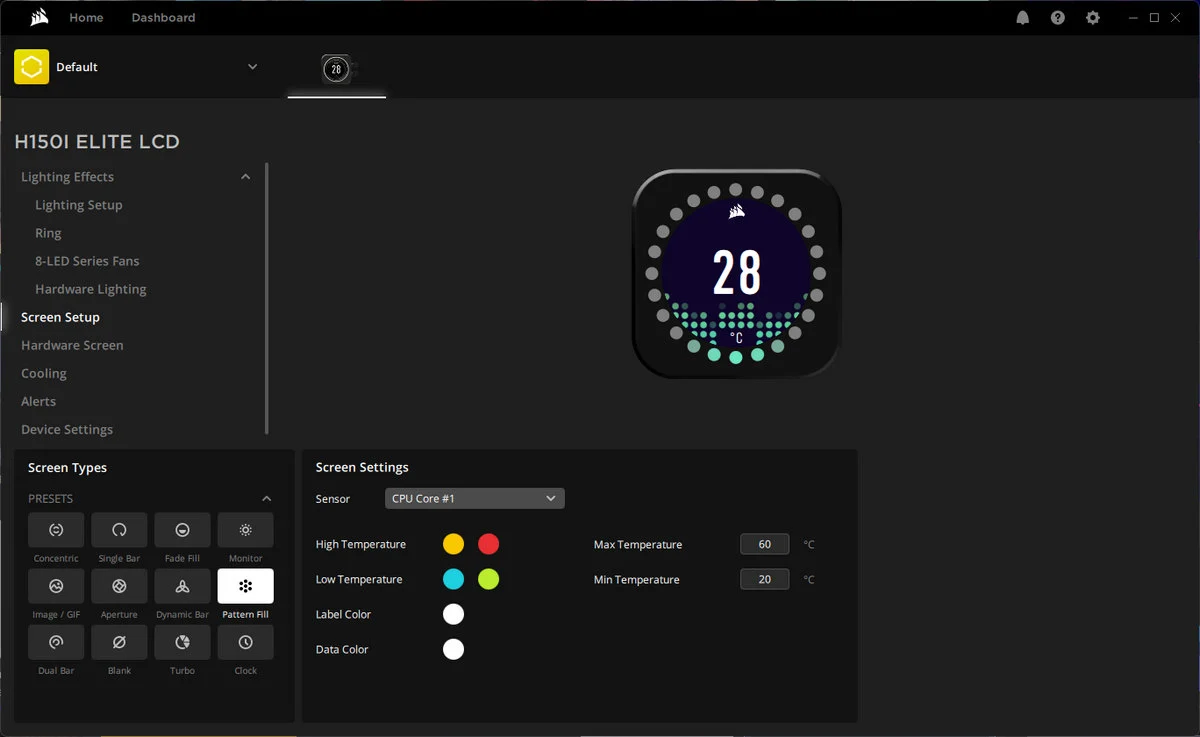Collapse the Lighting Effects section
This screenshot has width=1200, height=737.
245,177
